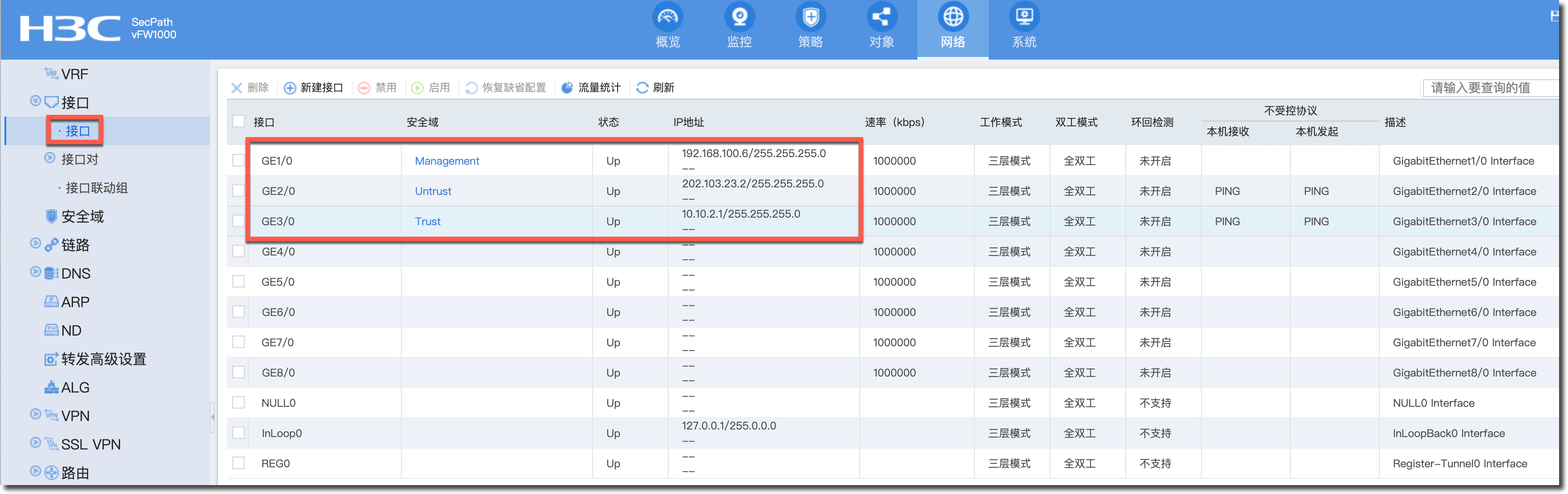
Task: Click the 刷新 refresh icon
Action: 642,88
